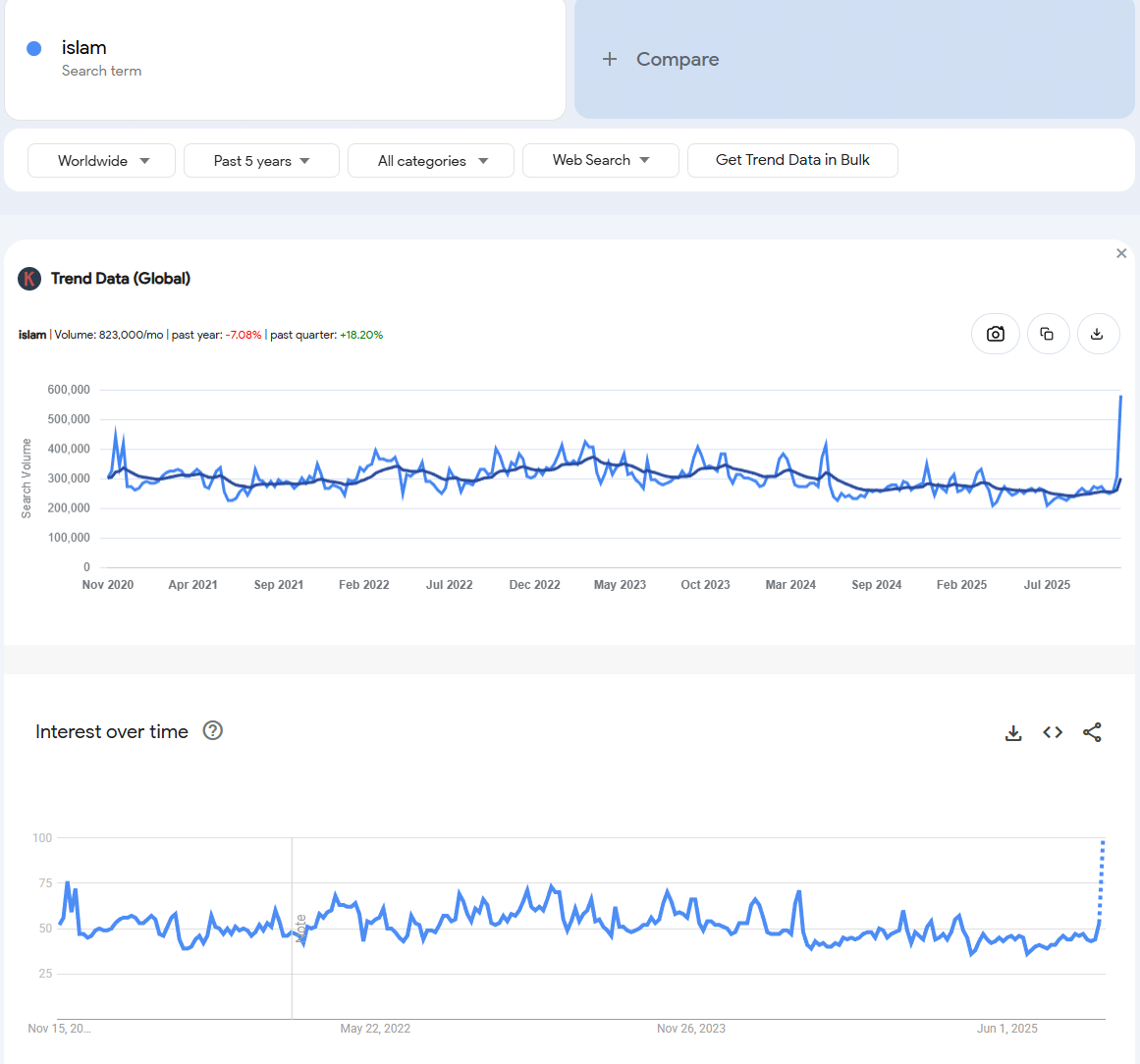The image size is (1140, 1064).
Task: Share the Interest over time chart
Action: [x=1092, y=732]
